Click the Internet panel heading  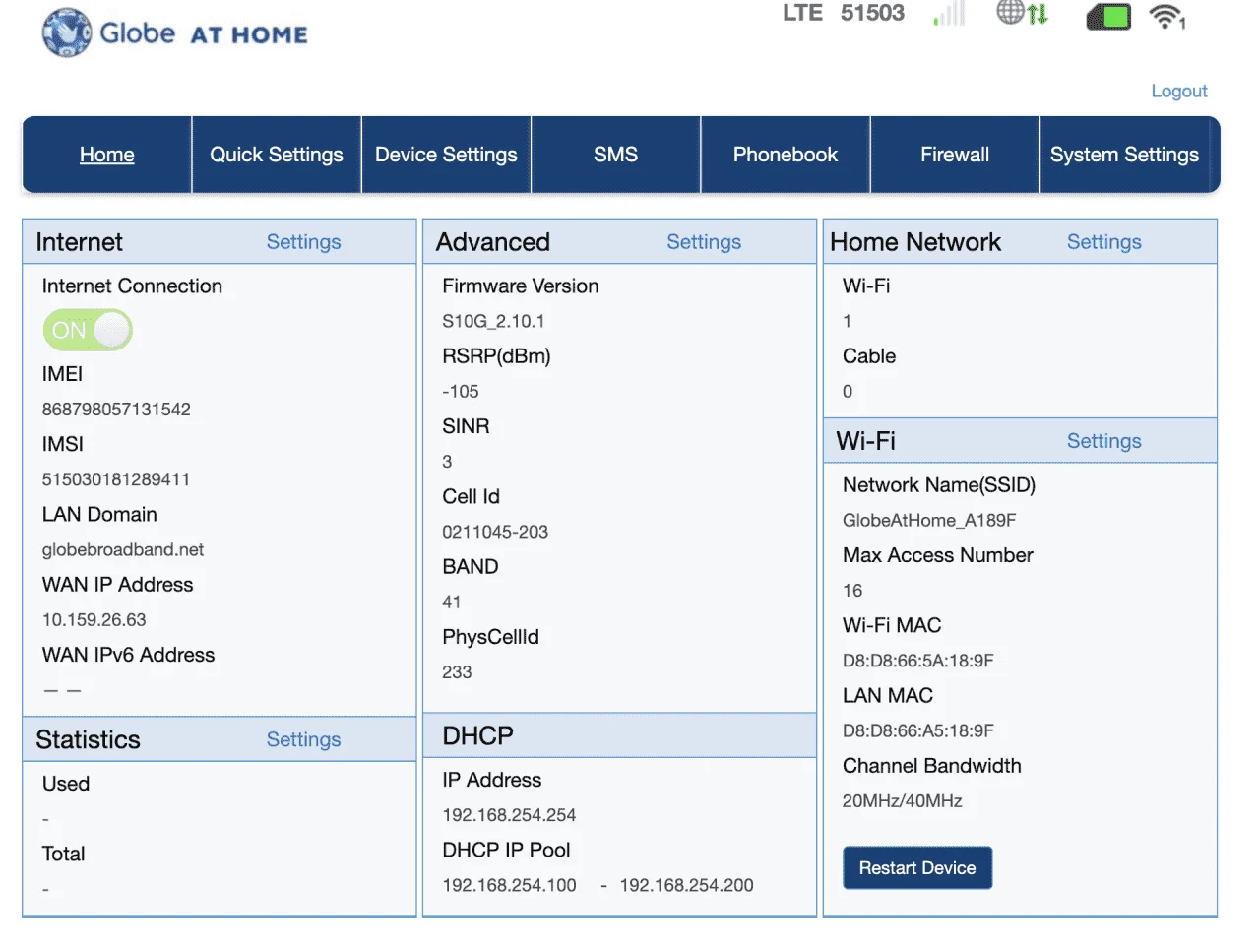coord(80,242)
